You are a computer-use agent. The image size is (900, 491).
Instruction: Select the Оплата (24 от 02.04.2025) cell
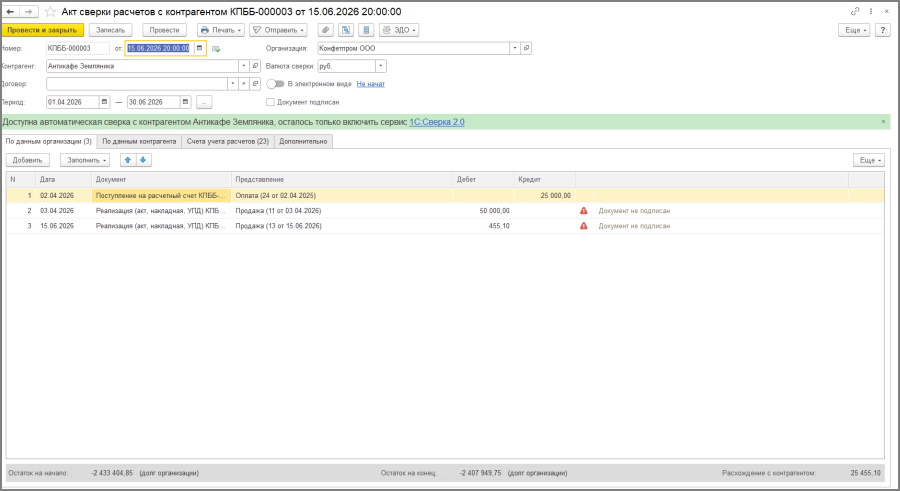(342, 195)
